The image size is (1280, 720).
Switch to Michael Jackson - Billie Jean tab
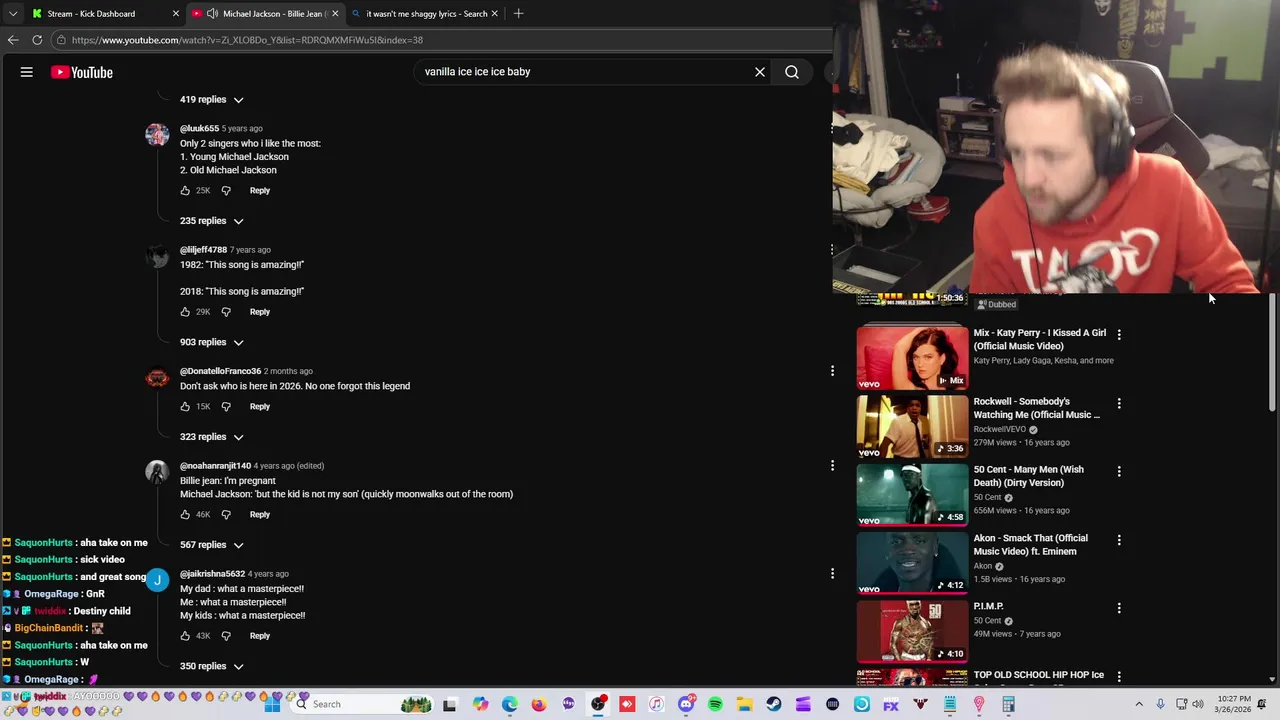pos(266,14)
